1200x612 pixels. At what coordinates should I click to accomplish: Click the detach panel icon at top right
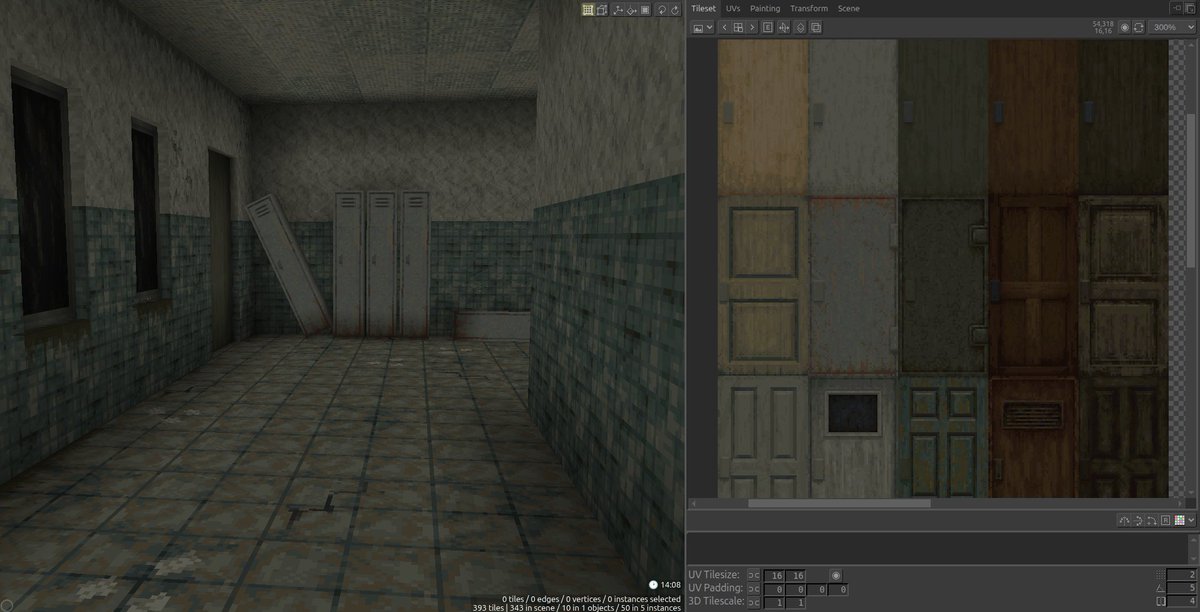coord(1177,8)
